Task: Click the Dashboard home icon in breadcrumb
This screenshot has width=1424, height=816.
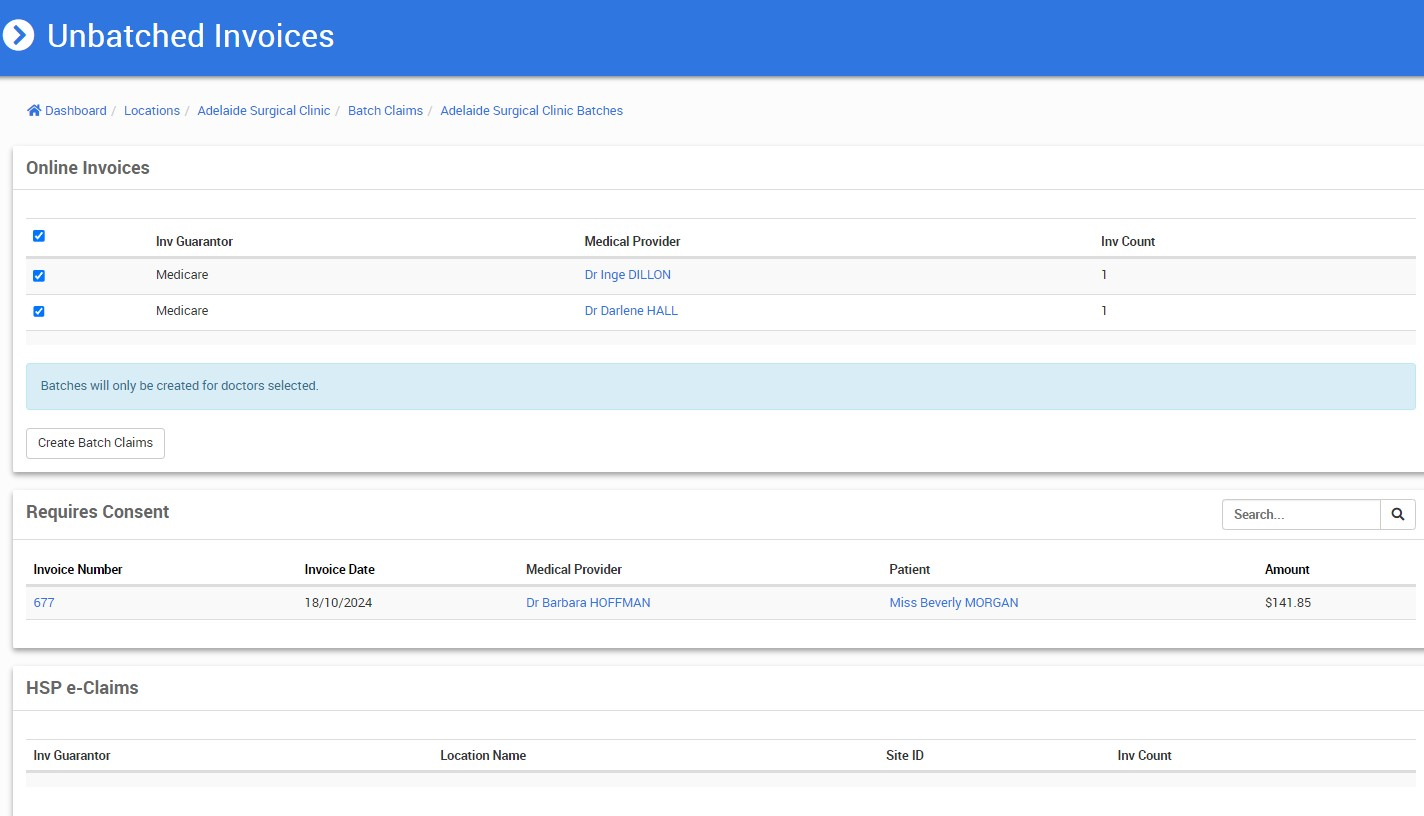Action: (x=34, y=111)
